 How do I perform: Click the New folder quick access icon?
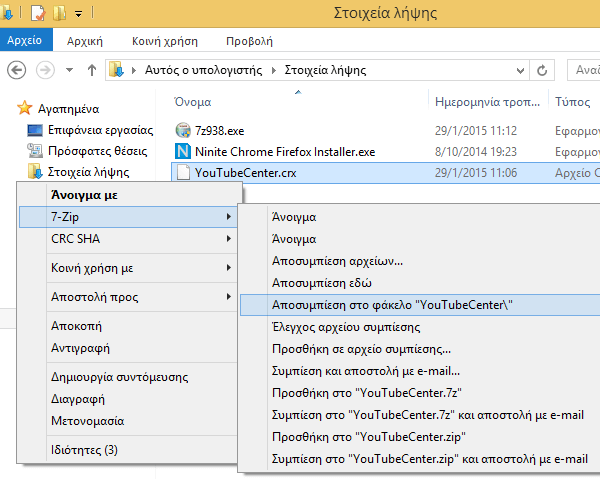(x=59, y=13)
